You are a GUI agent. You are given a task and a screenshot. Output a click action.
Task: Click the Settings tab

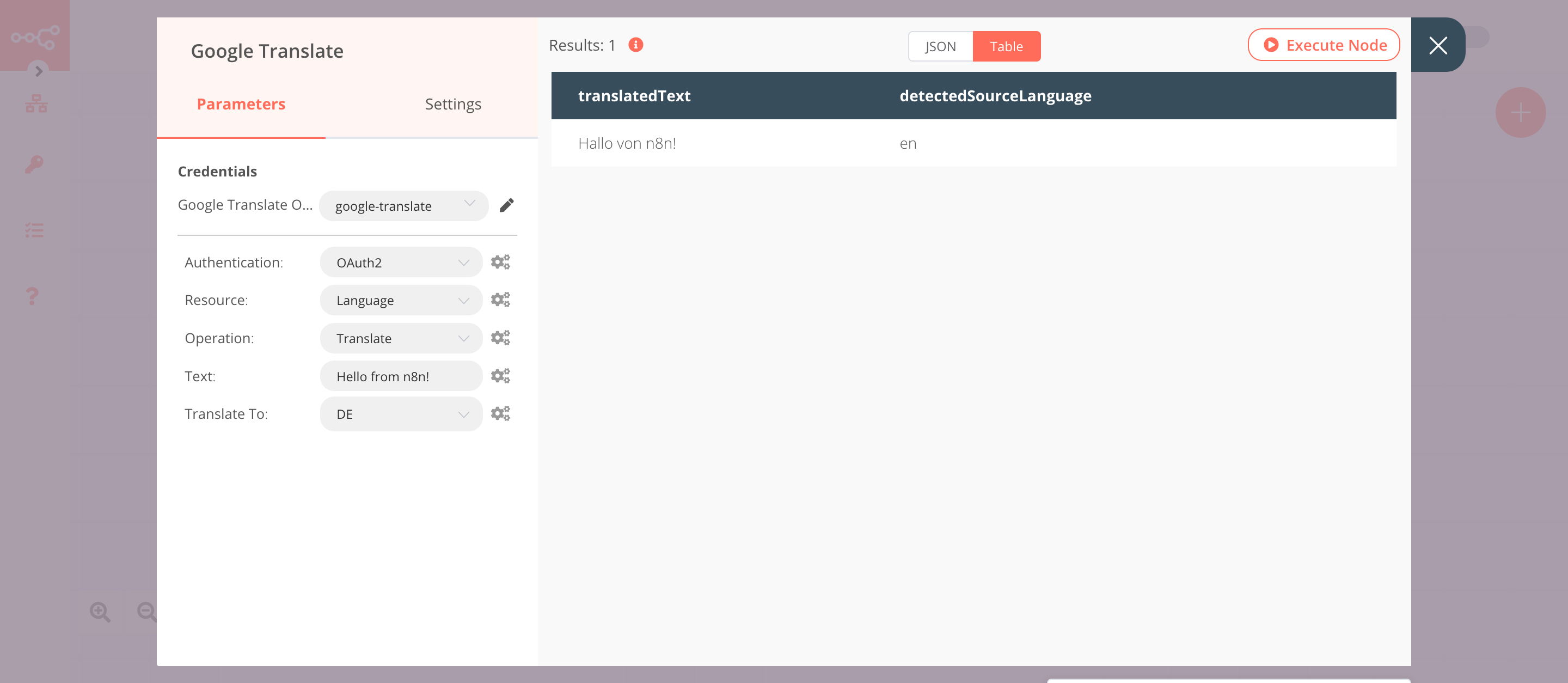click(452, 104)
